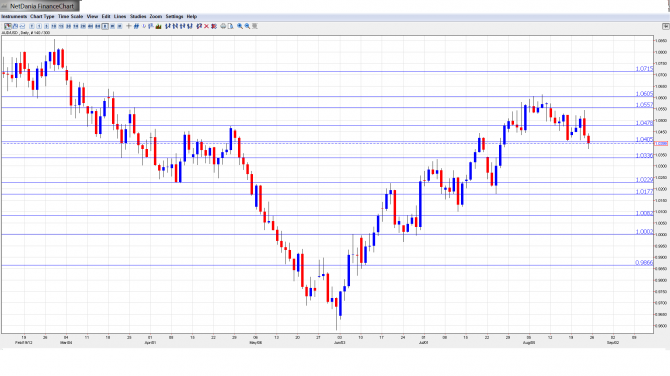The height and width of the screenshot is (376, 670).
Task: Click the 1.0002 price level label
Action: [x=644, y=232]
